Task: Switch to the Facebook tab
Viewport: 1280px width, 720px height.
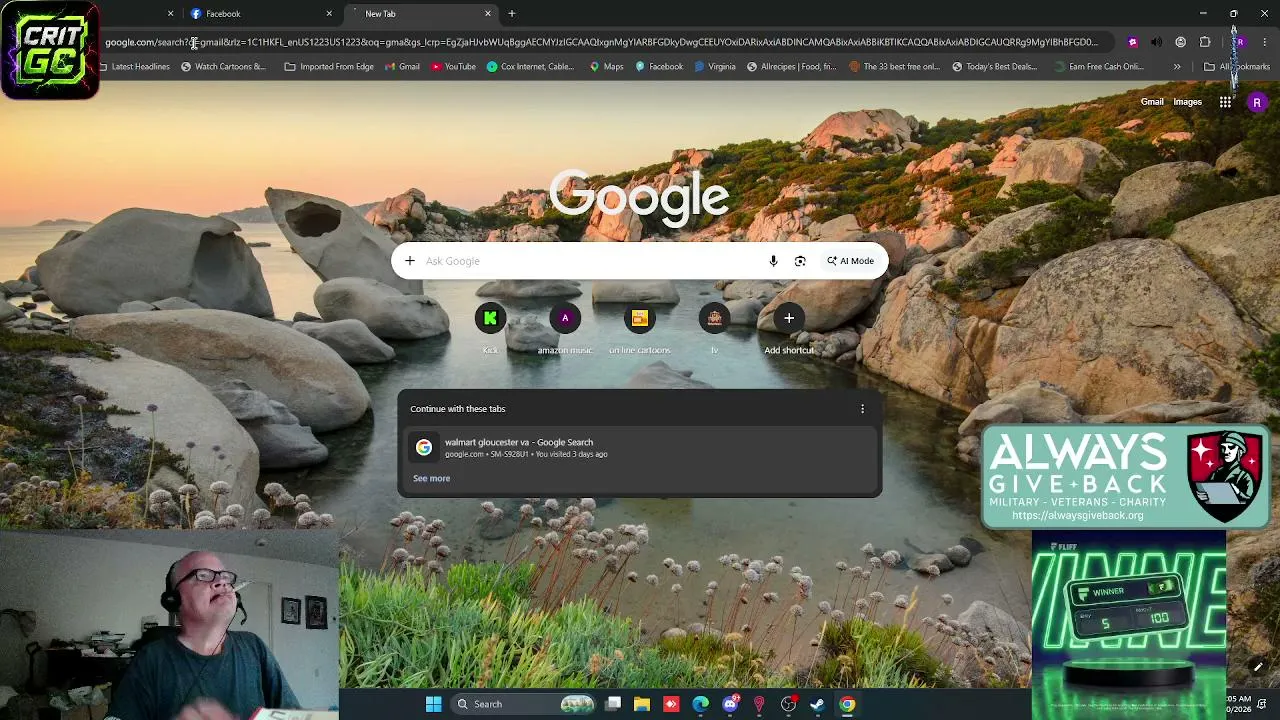Action: click(260, 14)
